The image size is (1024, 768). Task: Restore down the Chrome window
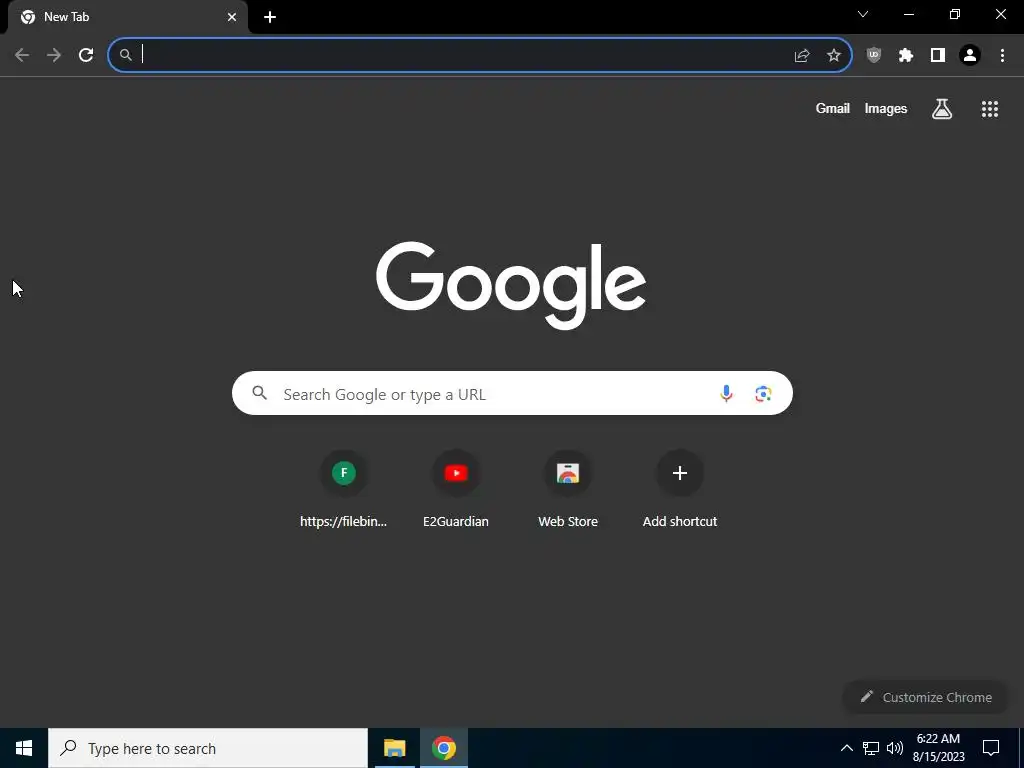tap(955, 14)
